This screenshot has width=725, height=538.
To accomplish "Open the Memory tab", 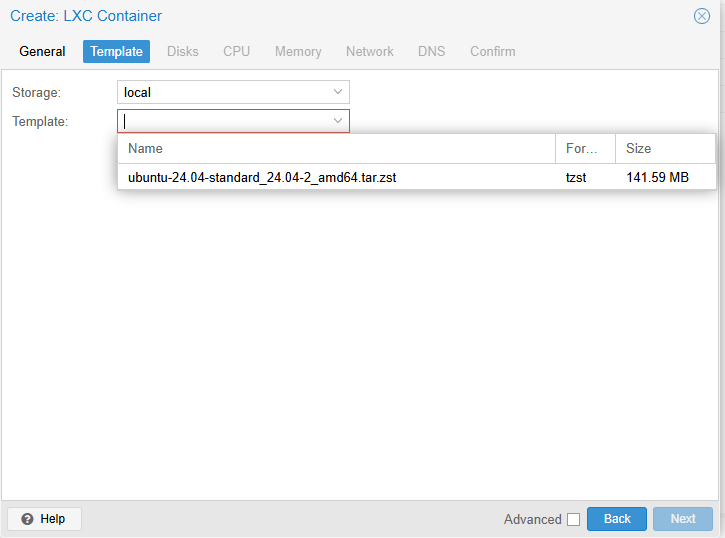I will [x=298, y=51].
